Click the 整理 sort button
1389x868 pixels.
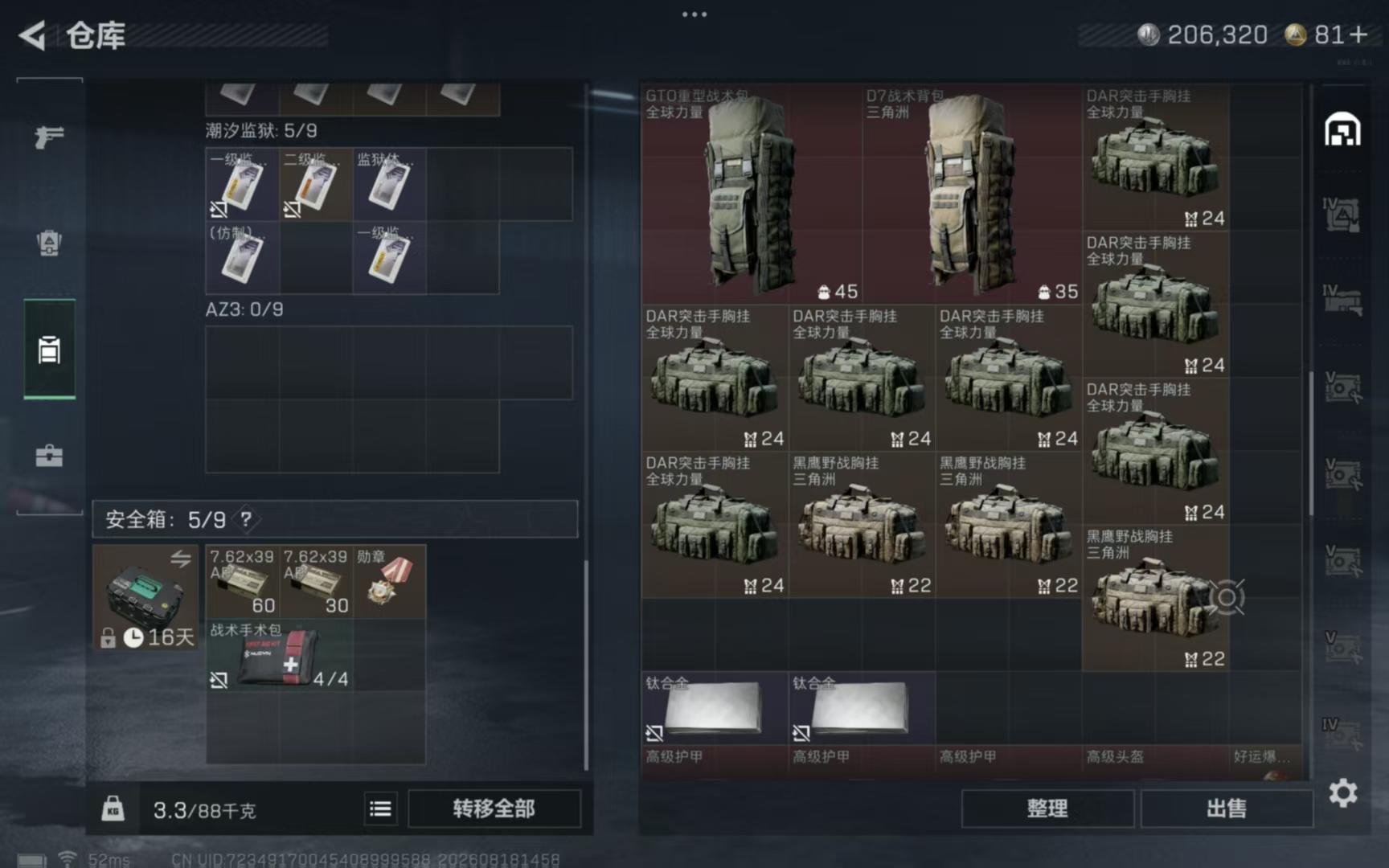click(1047, 809)
